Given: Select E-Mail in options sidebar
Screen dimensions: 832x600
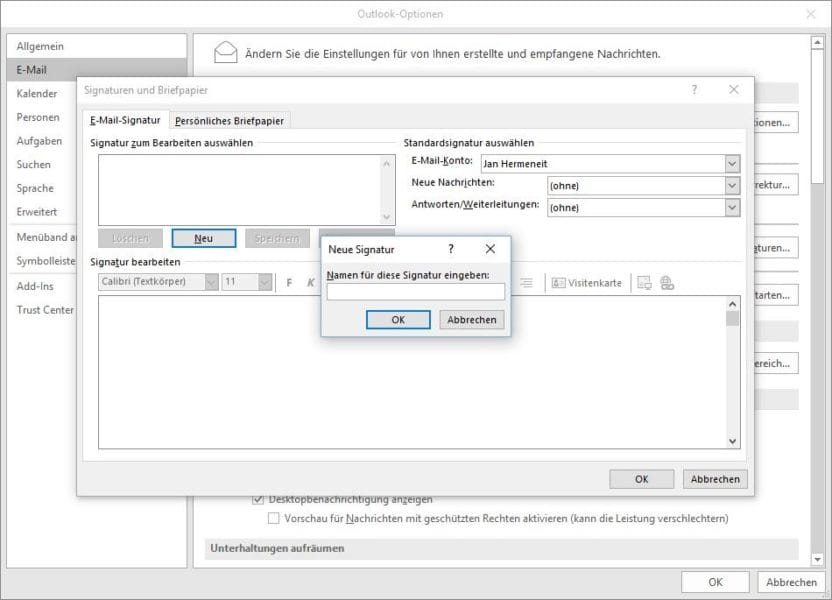Looking at the screenshot, I should click(x=97, y=69).
